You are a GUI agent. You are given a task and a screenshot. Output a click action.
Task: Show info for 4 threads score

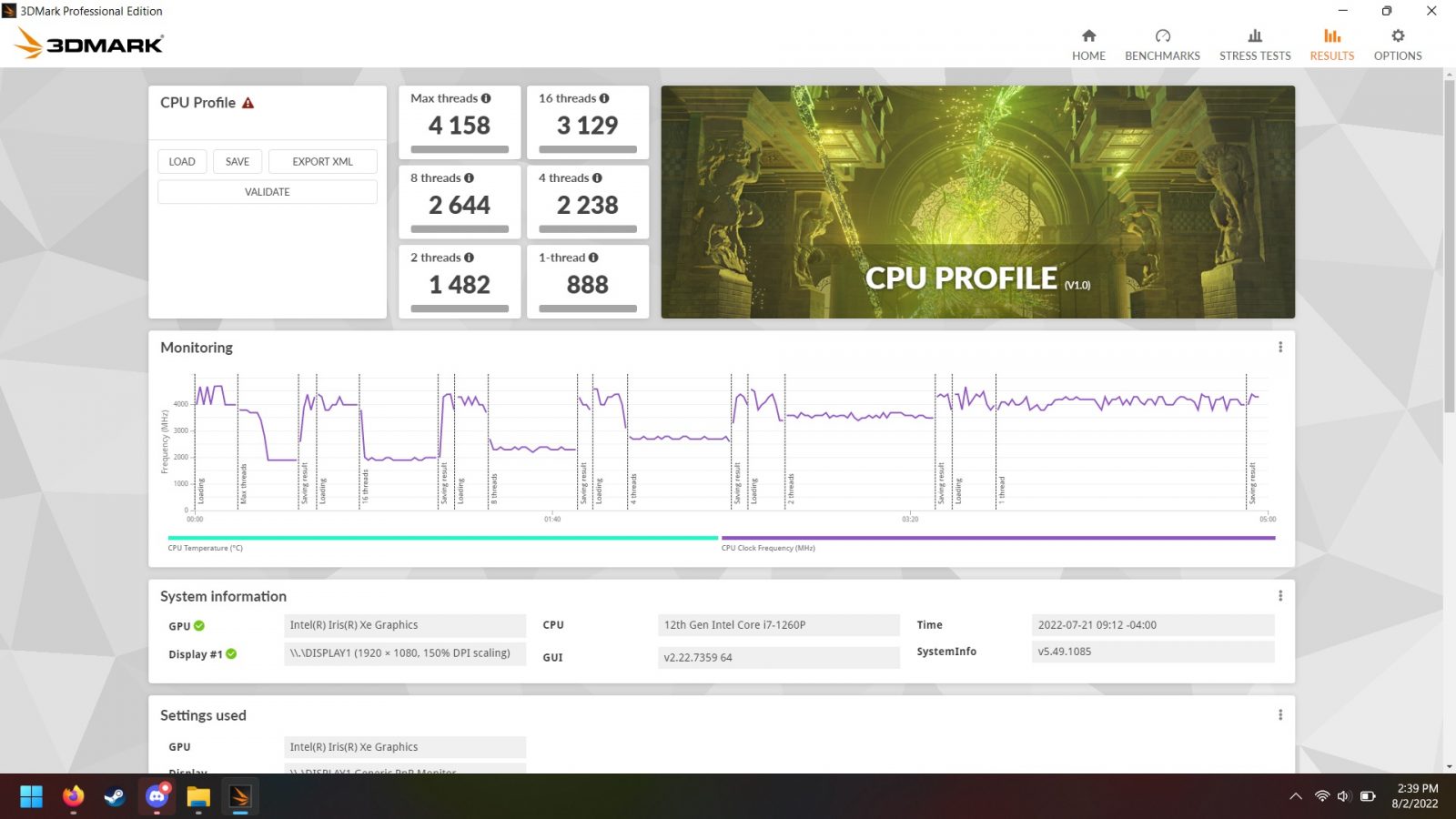[x=597, y=178]
